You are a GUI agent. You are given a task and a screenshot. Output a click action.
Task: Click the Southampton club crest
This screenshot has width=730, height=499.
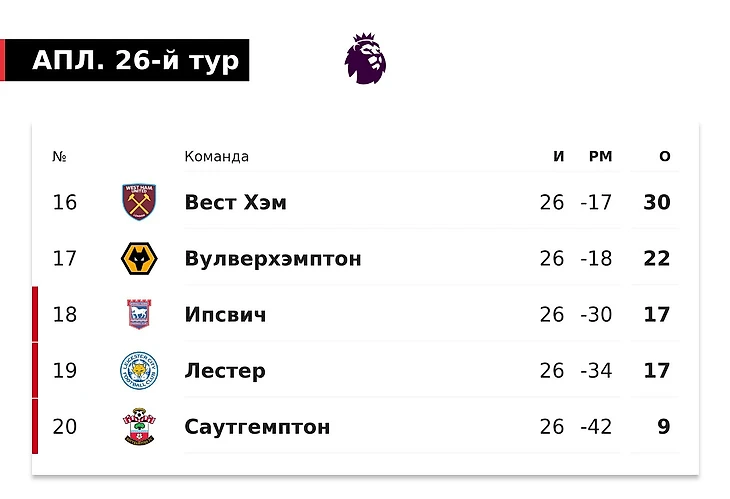point(137,427)
